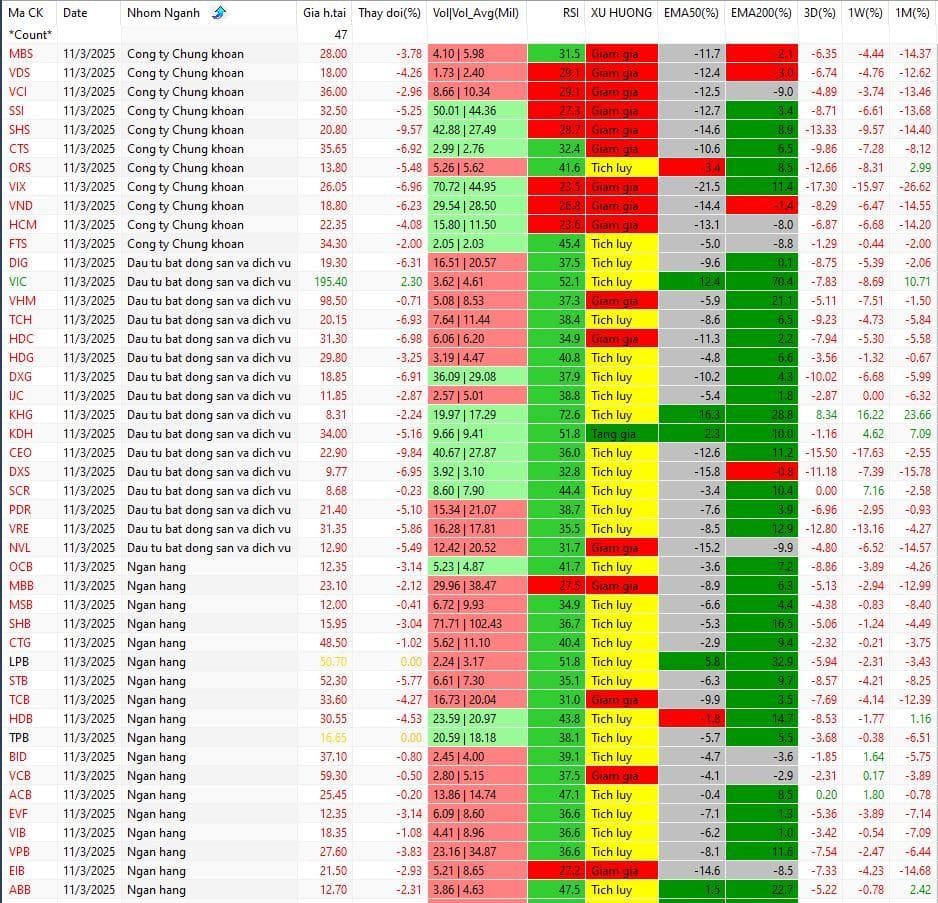Click LPB price 50.70
Screen dimensions: 938x903
tap(333, 662)
